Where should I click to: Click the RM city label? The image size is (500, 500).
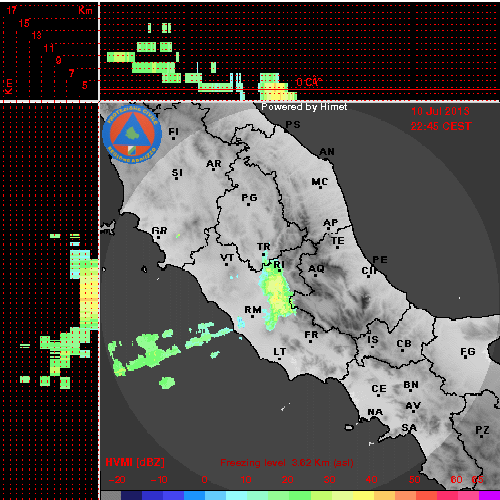point(253,310)
